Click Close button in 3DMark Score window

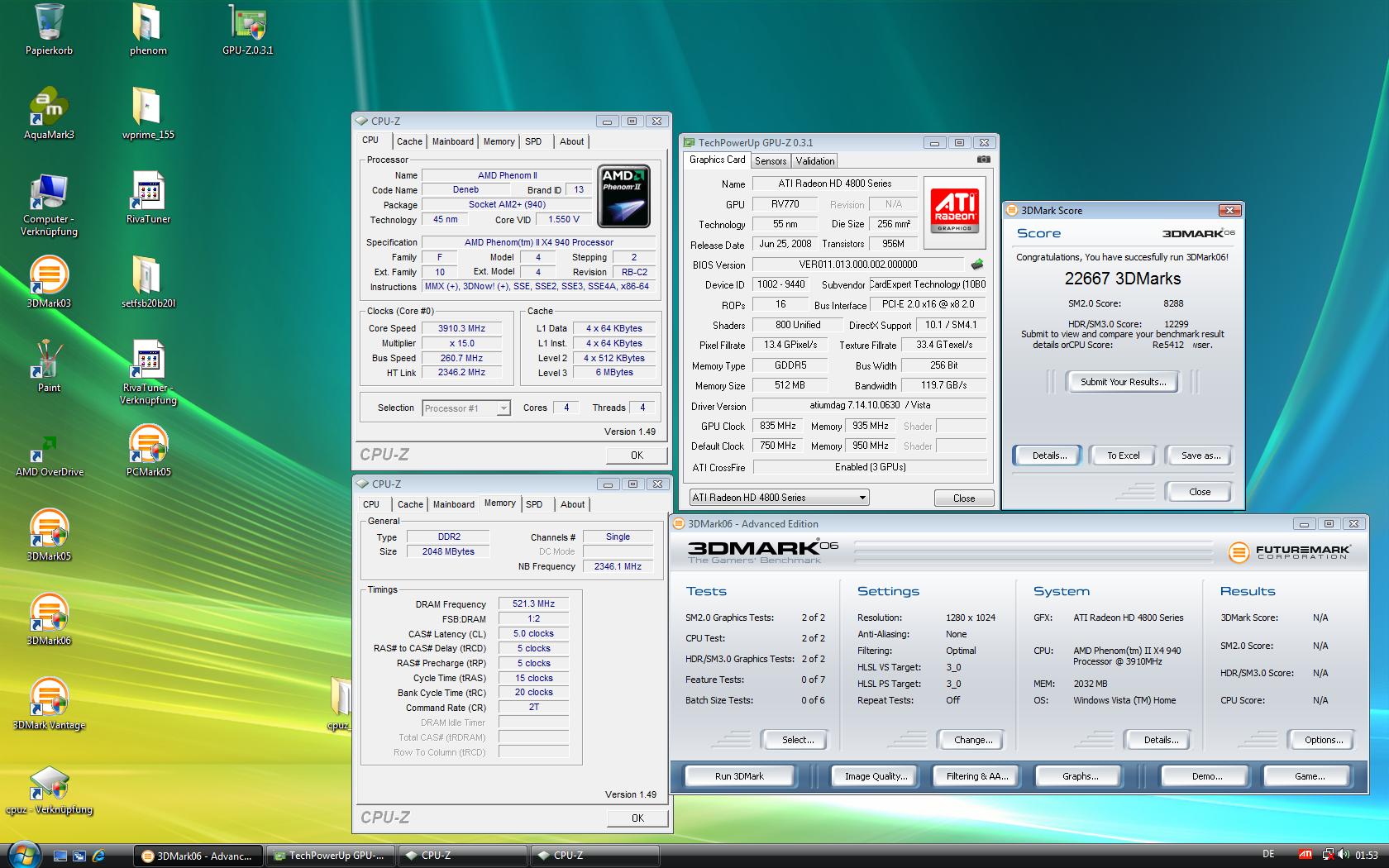pos(1199,492)
